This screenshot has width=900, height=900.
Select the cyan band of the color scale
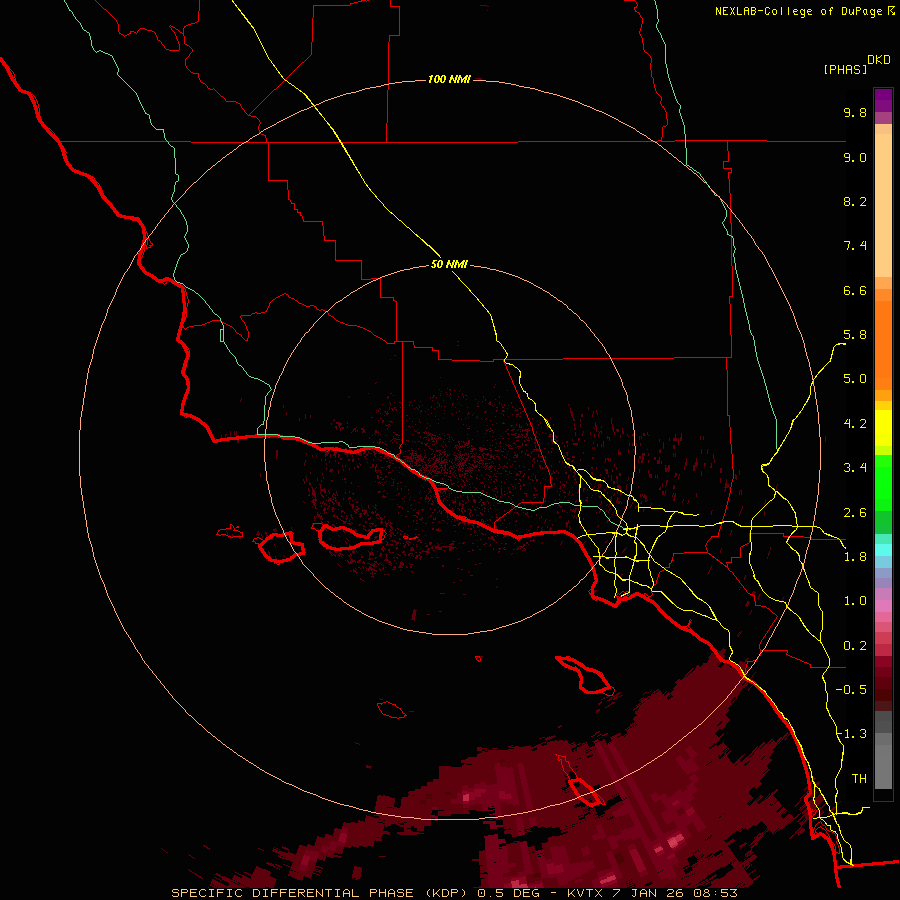(x=883, y=550)
